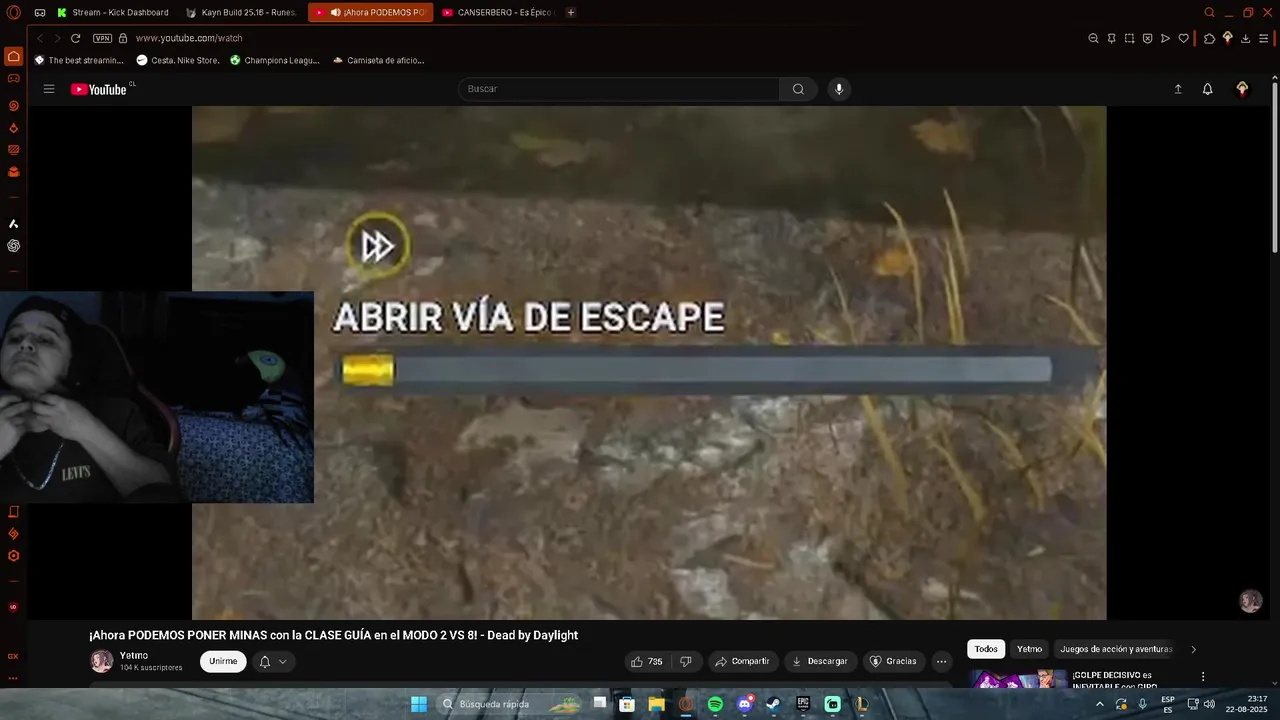The width and height of the screenshot is (1280, 720).
Task: Open the Windows Start menu
Action: pos(419,704)
